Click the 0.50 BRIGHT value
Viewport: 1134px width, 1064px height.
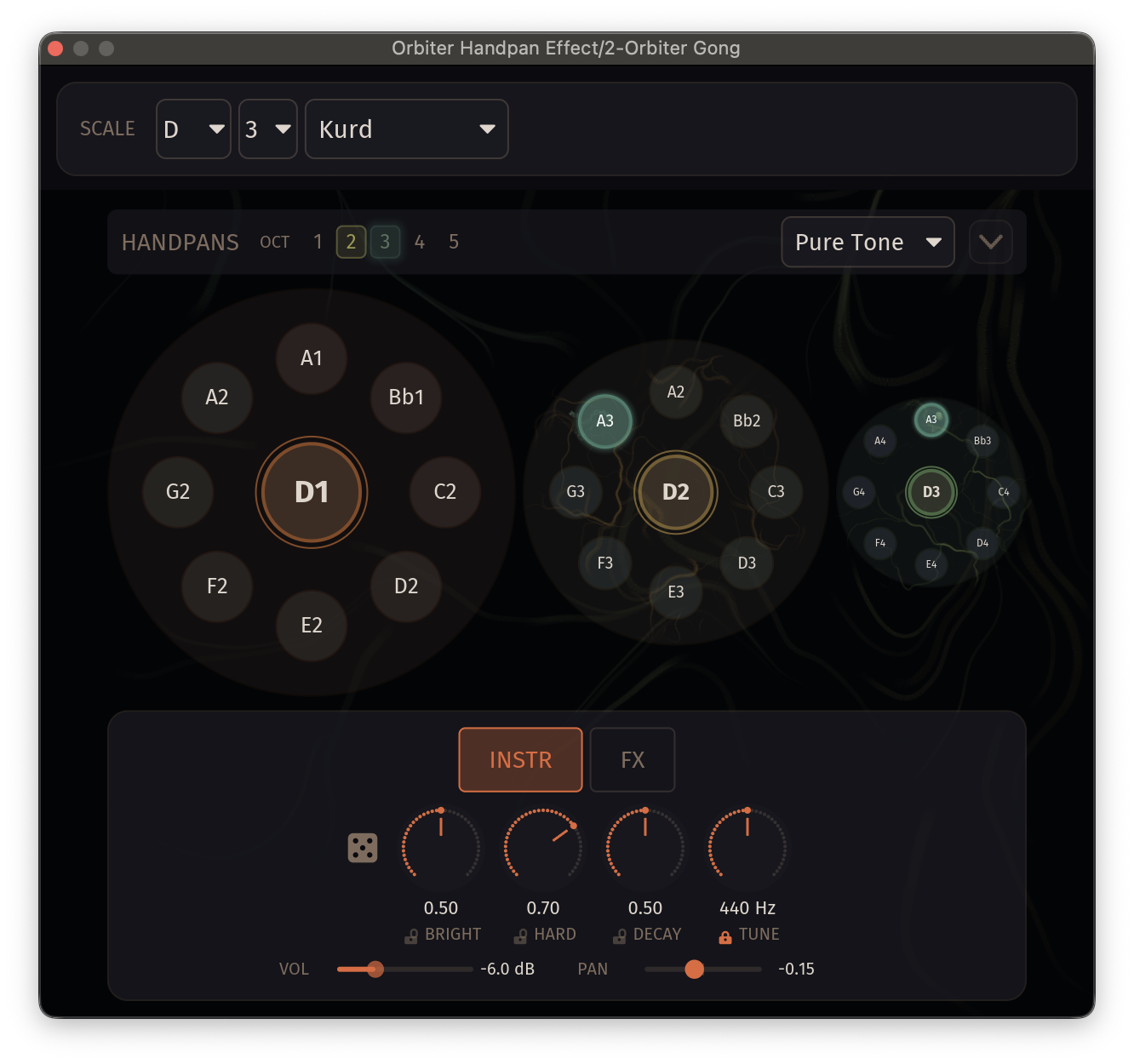tap(441, 908)
